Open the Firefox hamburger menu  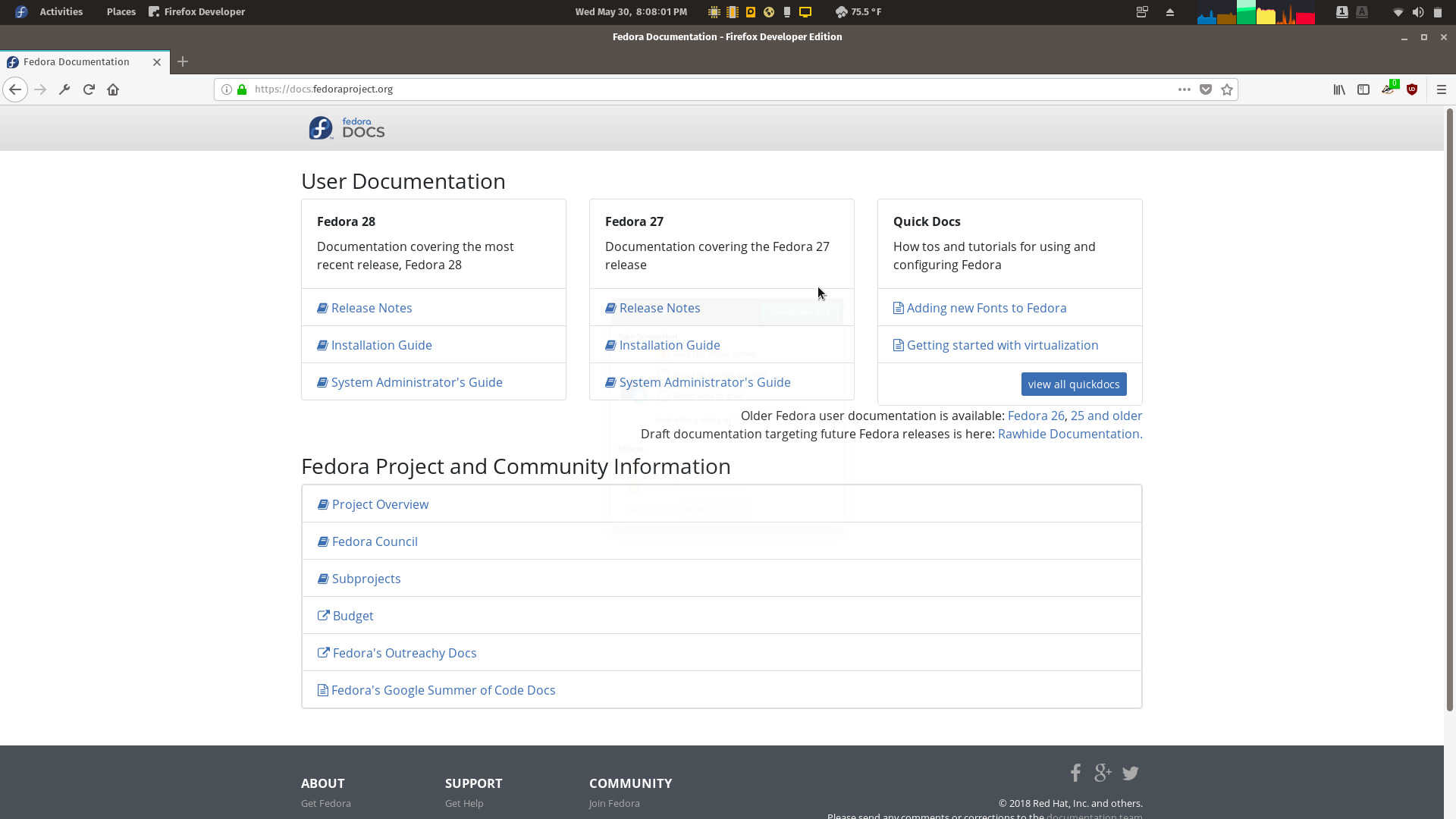coord(1442,89)
